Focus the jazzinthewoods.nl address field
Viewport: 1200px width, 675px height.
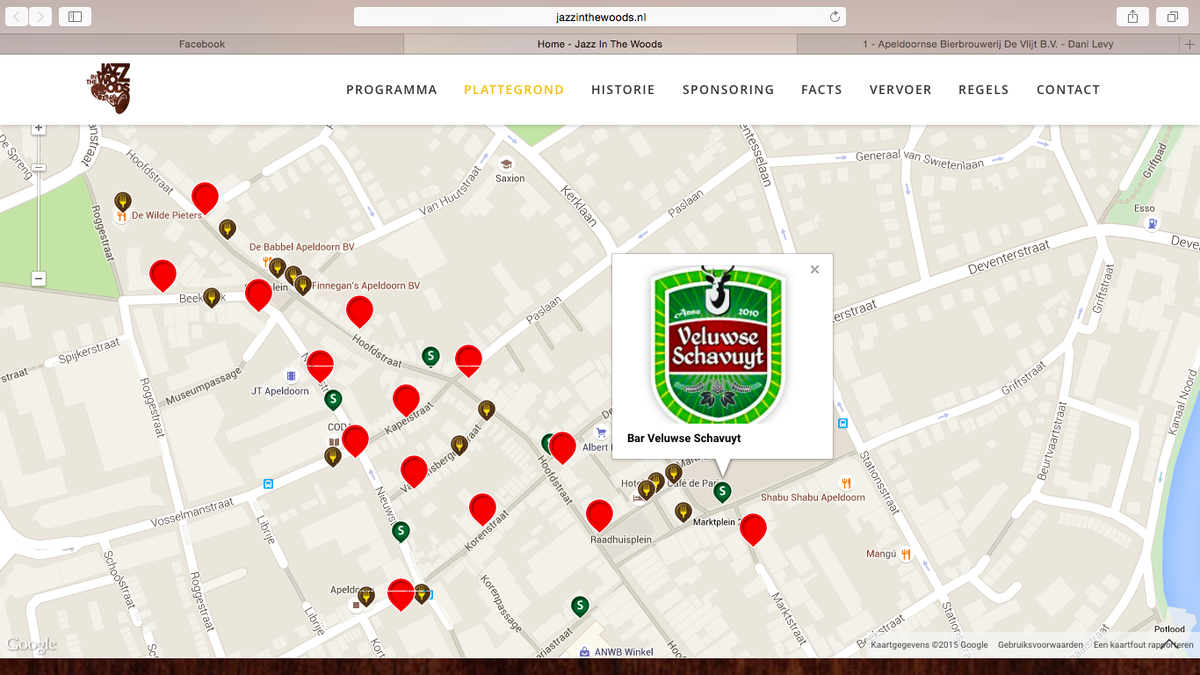pos(600,16)
